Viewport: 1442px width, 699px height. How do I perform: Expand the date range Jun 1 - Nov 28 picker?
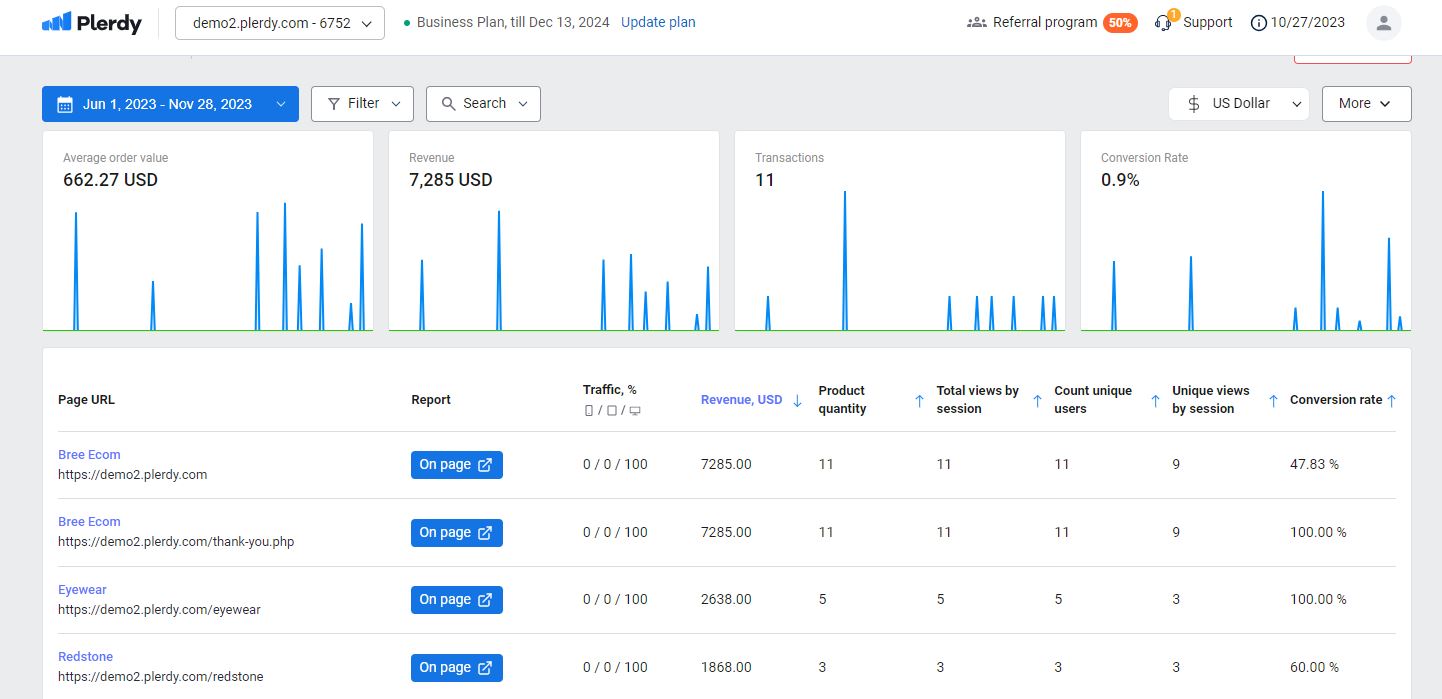click(170, 104)
